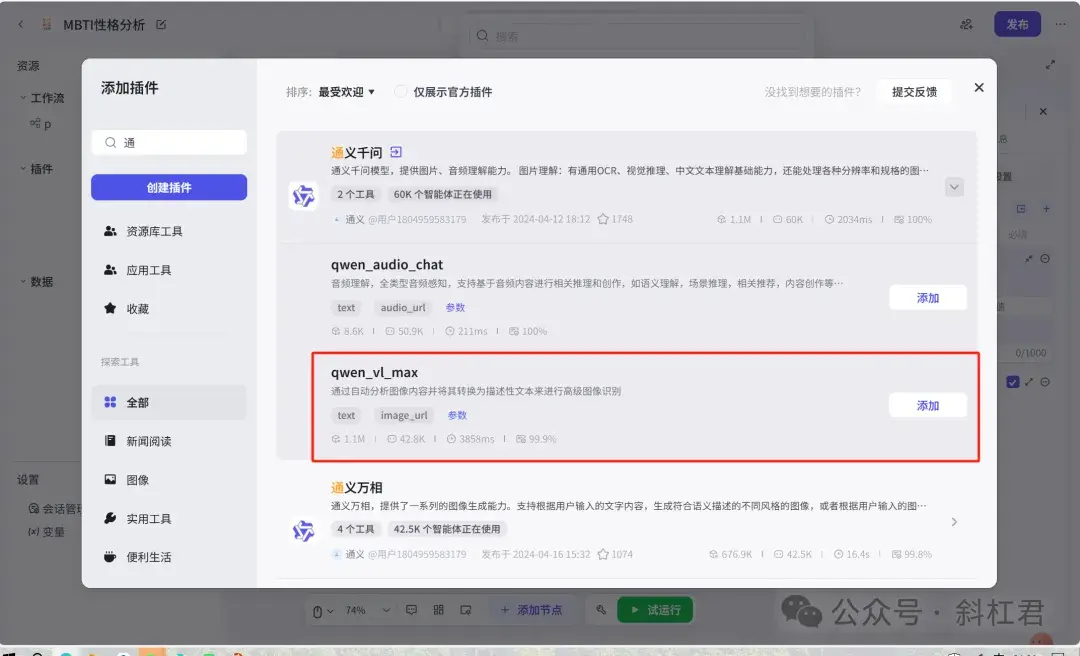
Task: Select the 新闻阅读 category
Action: tap(169, 440)
